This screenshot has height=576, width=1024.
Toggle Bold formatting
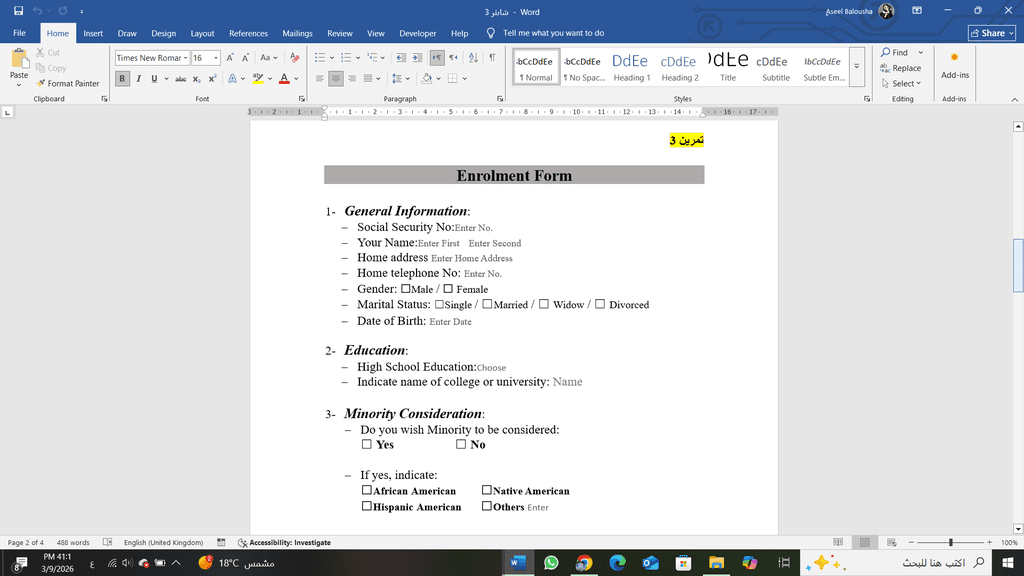click(x=122, y=78)
